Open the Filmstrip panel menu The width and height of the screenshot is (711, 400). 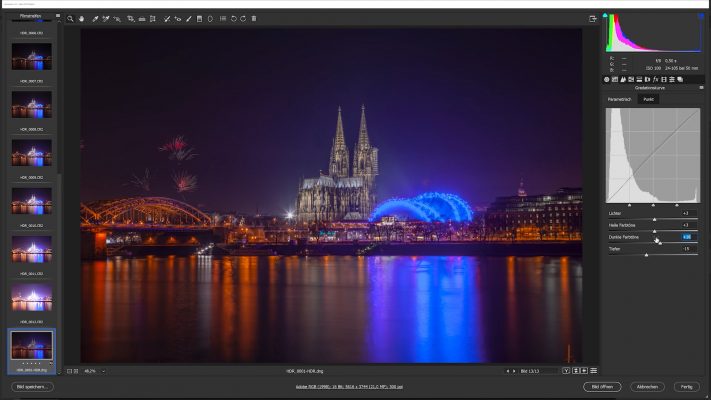[x=57, y=16]
